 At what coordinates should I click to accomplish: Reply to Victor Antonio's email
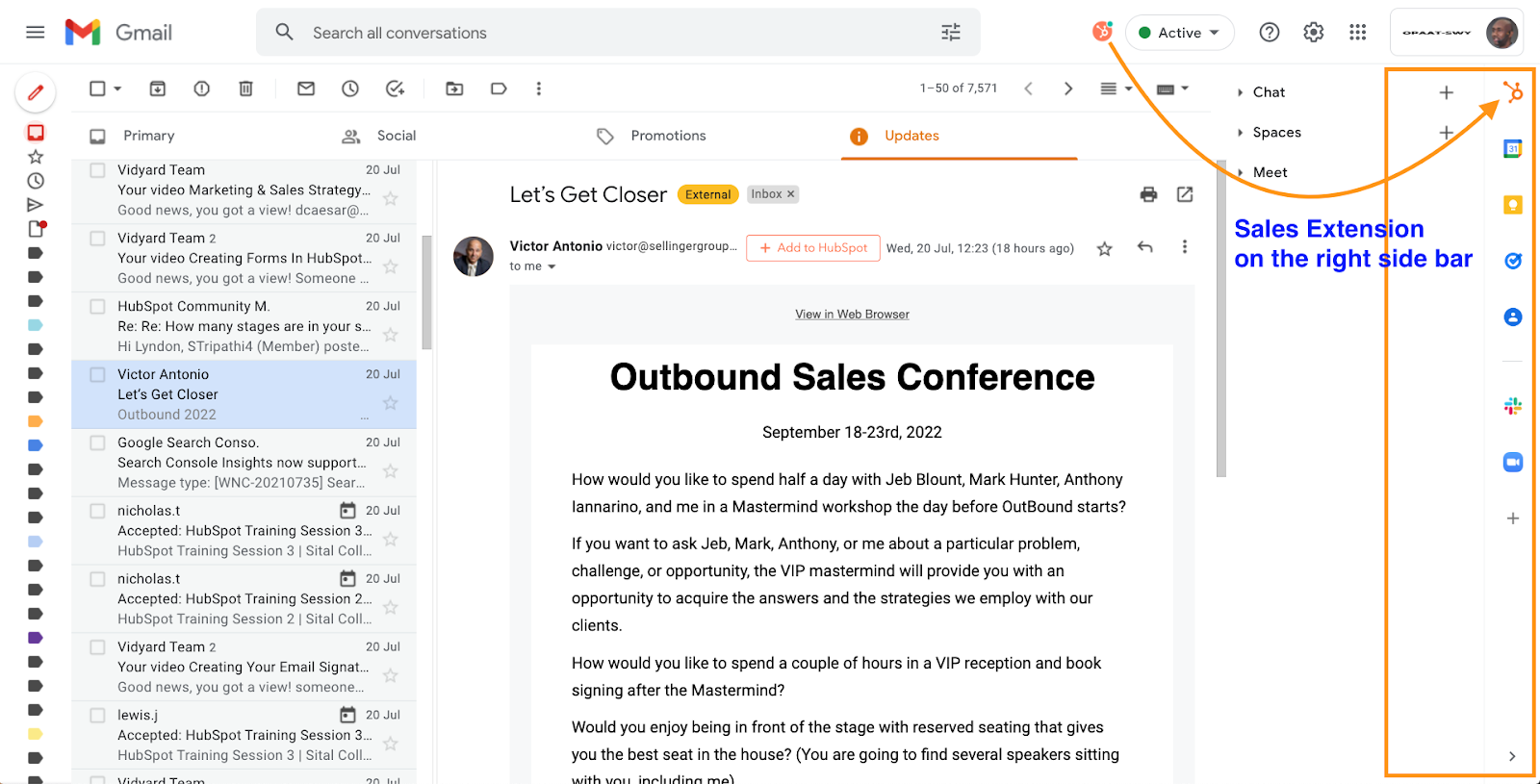click(x=1144, y=247)
